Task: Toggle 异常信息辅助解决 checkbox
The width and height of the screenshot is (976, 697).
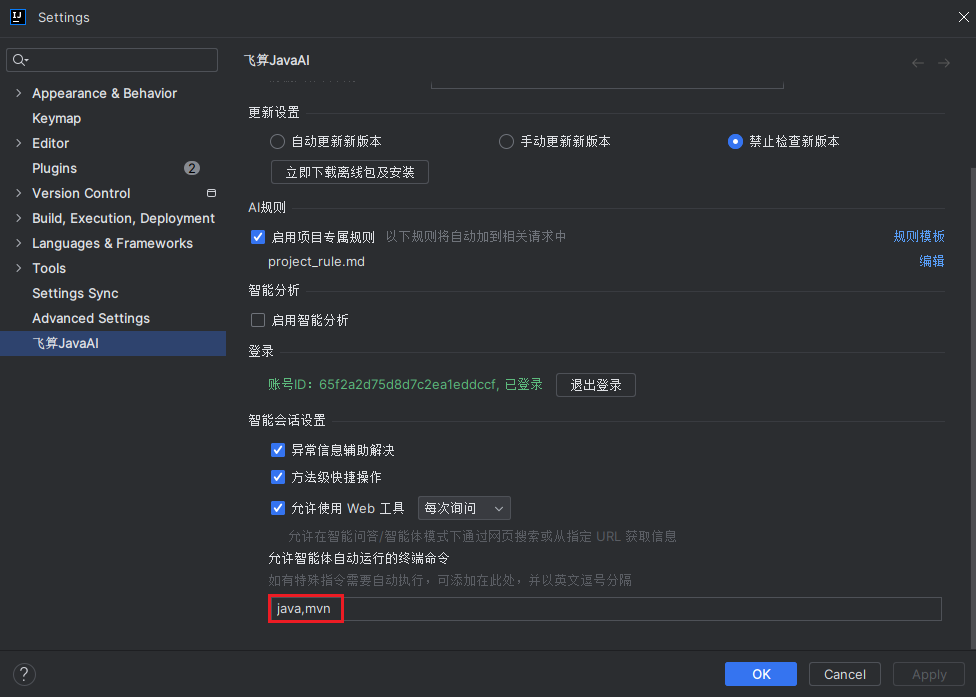Action: pos(278,450)
